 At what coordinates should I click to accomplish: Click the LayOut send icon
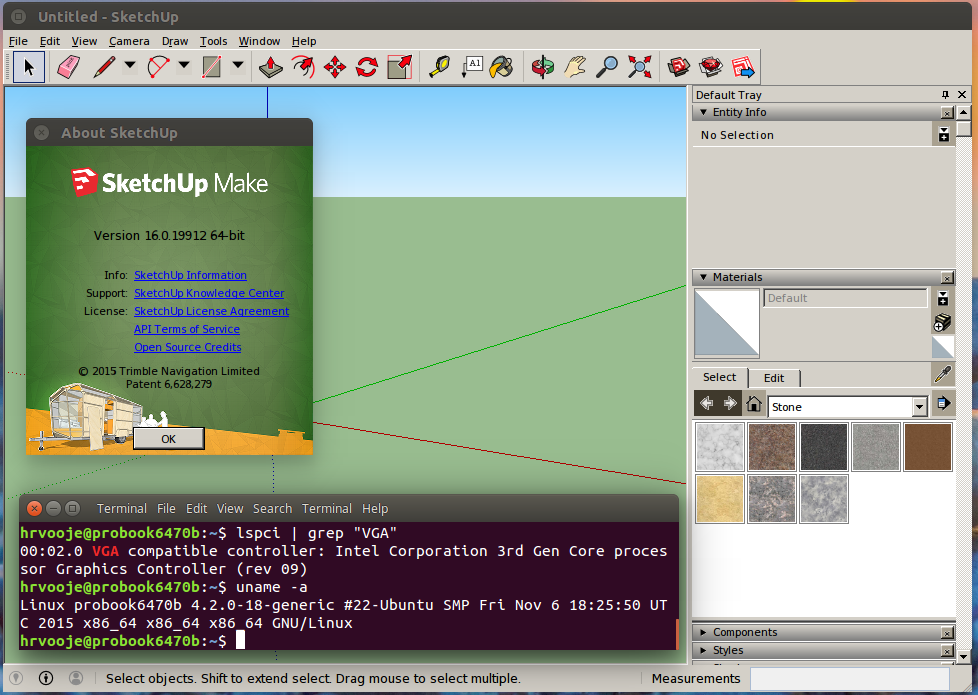click(743, 67)
